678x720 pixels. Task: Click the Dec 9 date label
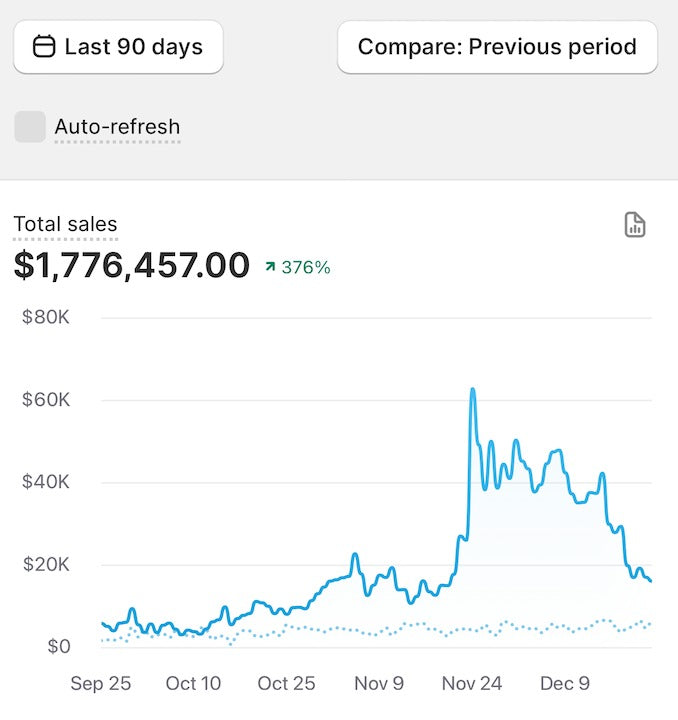click(565, 683)
